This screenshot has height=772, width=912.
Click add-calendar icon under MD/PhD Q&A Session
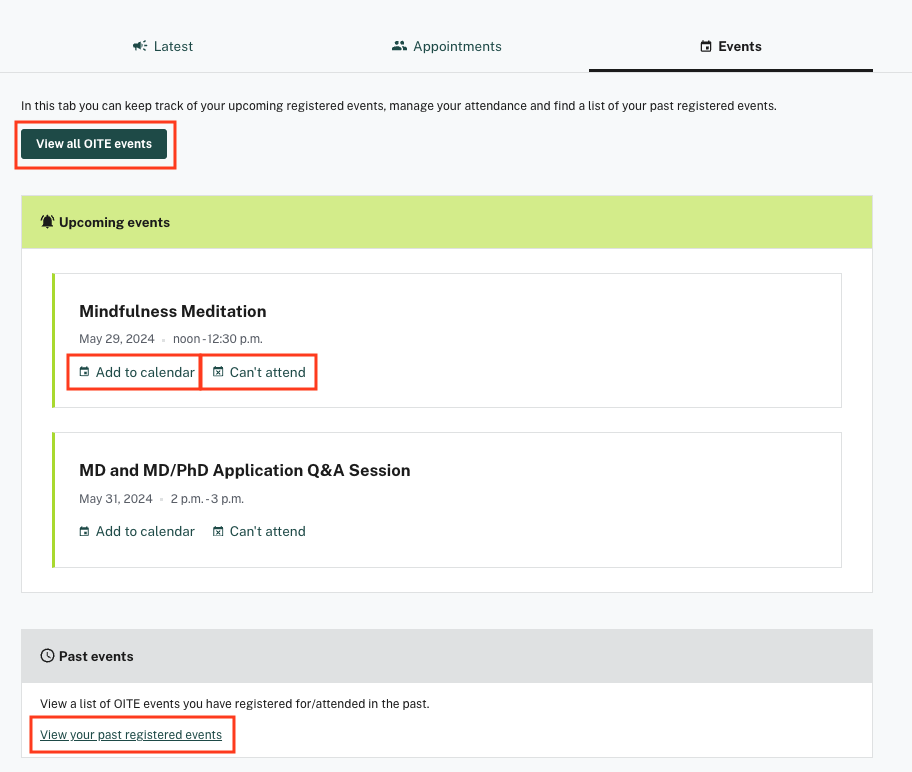point(84,531)
